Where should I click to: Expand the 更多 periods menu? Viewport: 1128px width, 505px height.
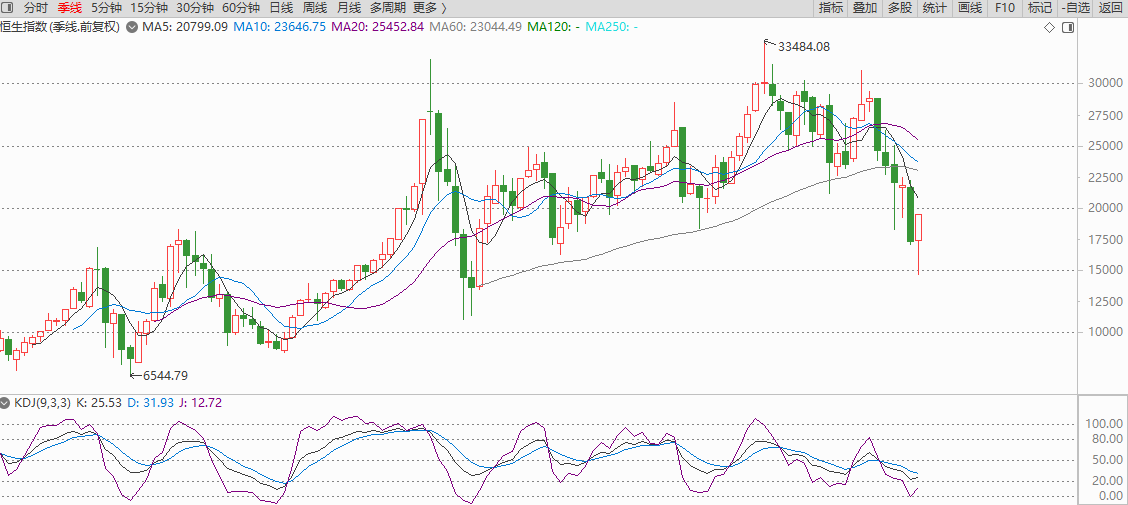429,8
